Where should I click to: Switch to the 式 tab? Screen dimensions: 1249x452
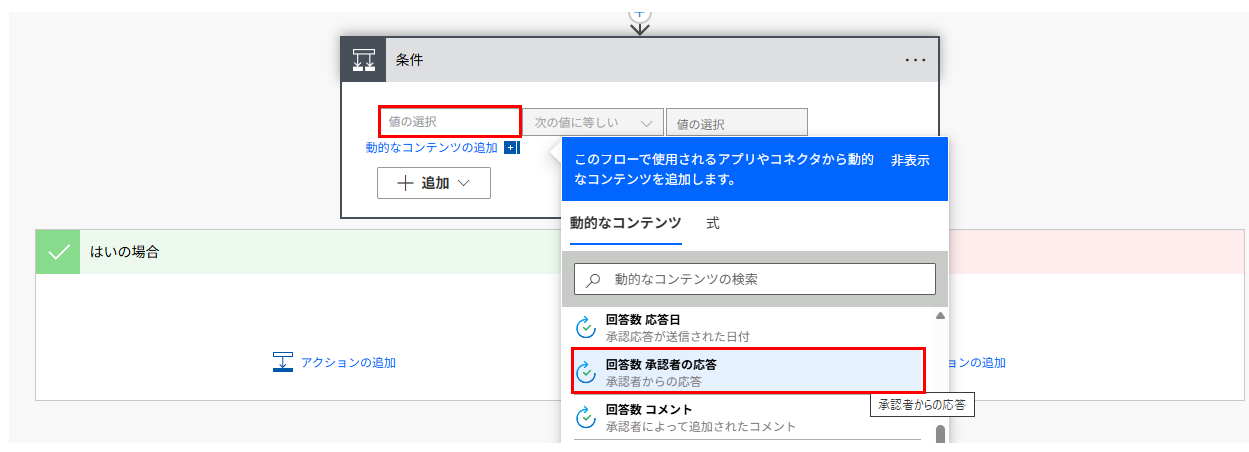[x=713, y=223]
